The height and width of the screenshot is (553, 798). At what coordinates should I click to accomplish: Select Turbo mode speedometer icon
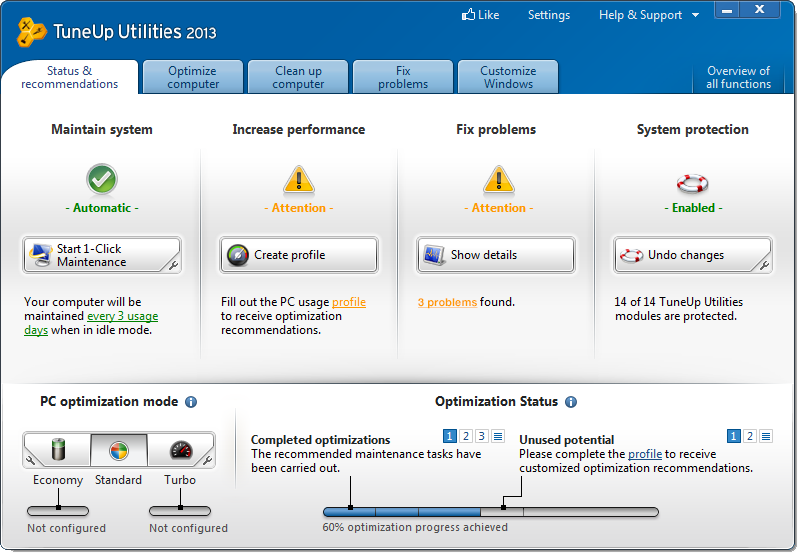point(181,450)
